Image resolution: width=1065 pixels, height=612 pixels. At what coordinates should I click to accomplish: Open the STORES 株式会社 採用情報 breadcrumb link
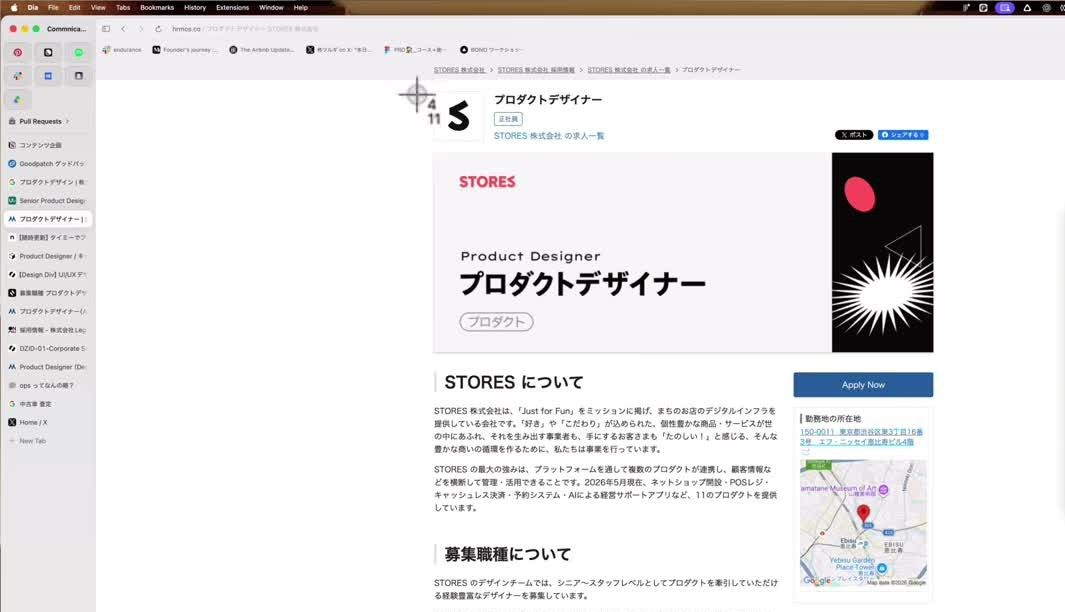point(536,70)
